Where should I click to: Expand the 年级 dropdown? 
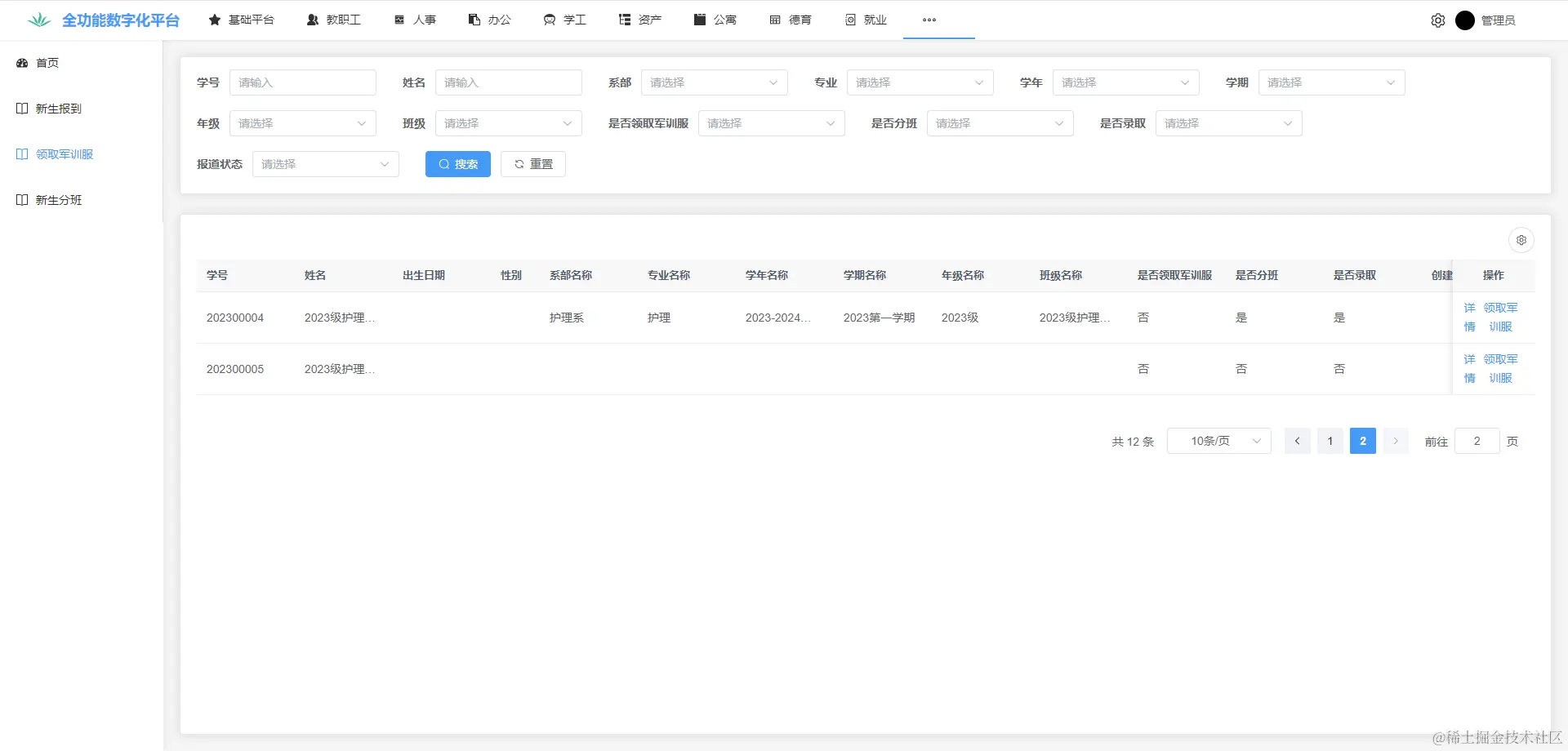303,123
